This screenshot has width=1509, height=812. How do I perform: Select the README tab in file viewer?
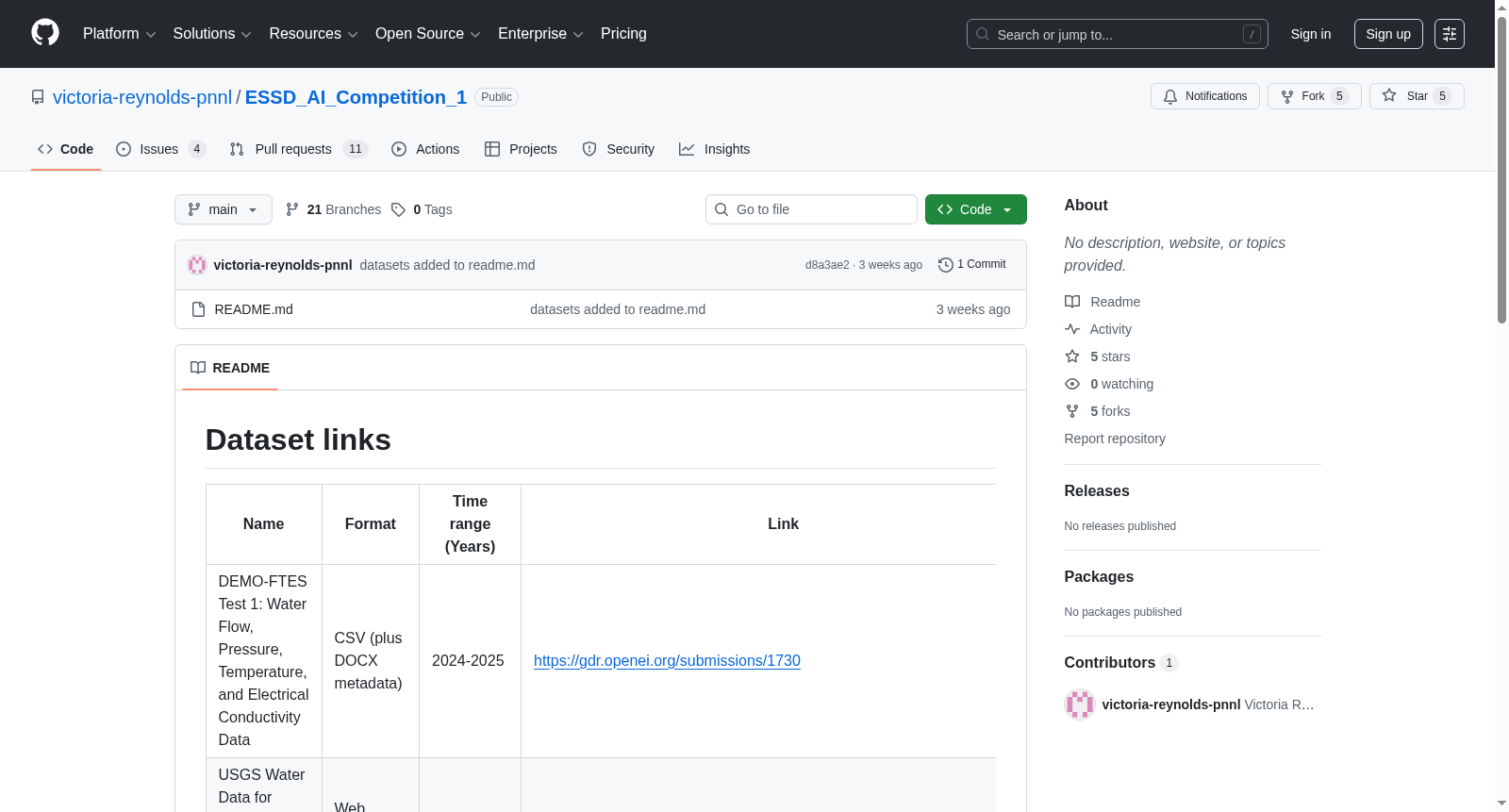coord(230,368)
